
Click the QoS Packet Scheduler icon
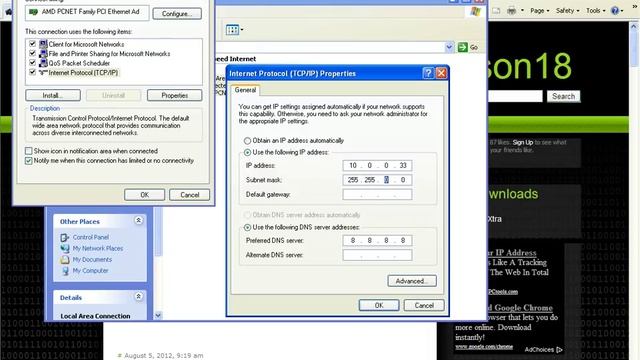click(x=43, y=63)
